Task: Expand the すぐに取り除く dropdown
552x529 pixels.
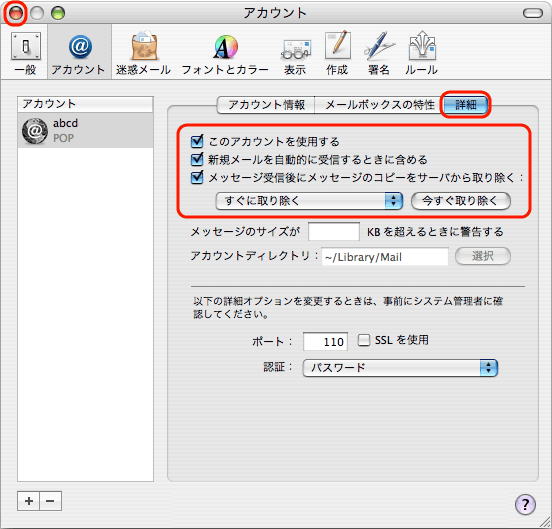Action: click(309, 201)
